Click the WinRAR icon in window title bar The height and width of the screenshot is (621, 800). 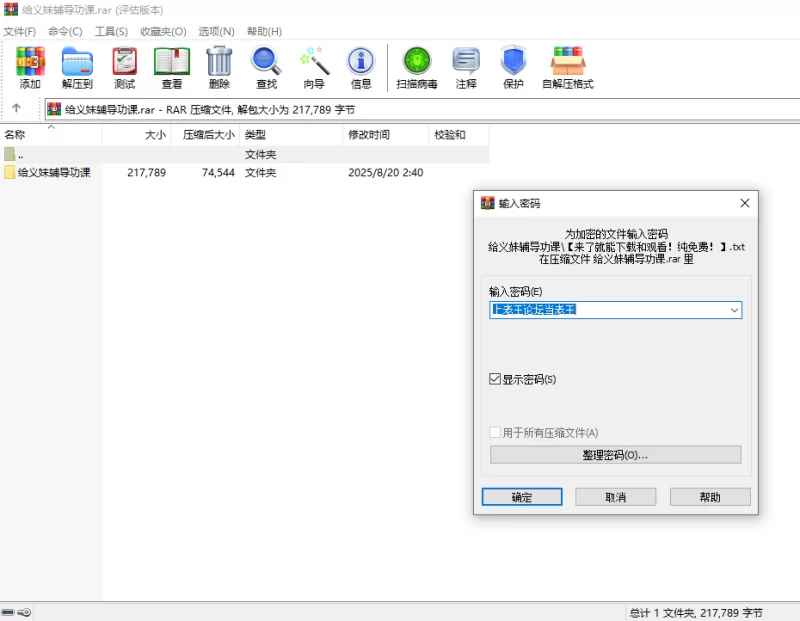[x=11, y=10]
